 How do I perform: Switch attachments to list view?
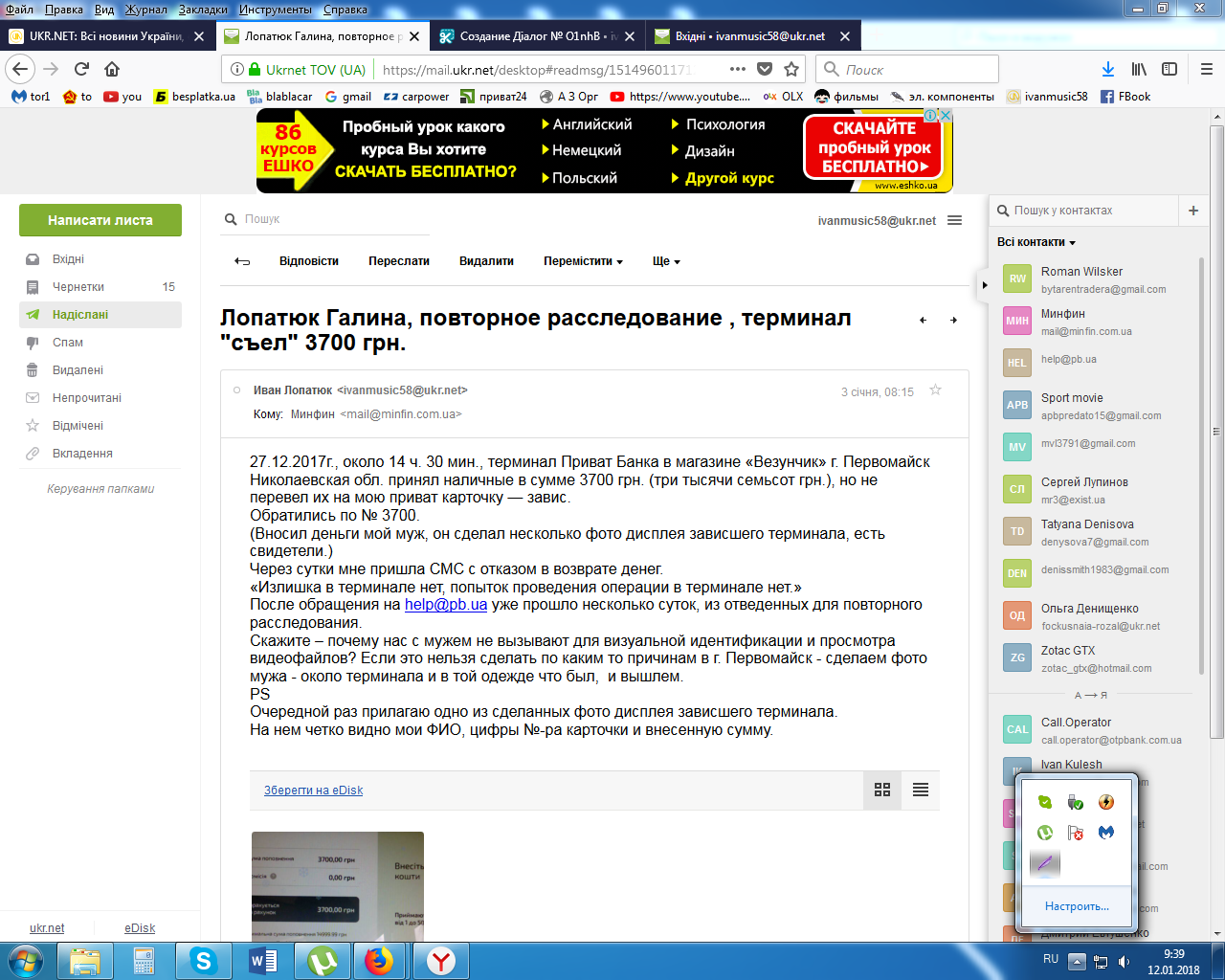point(921,790)
